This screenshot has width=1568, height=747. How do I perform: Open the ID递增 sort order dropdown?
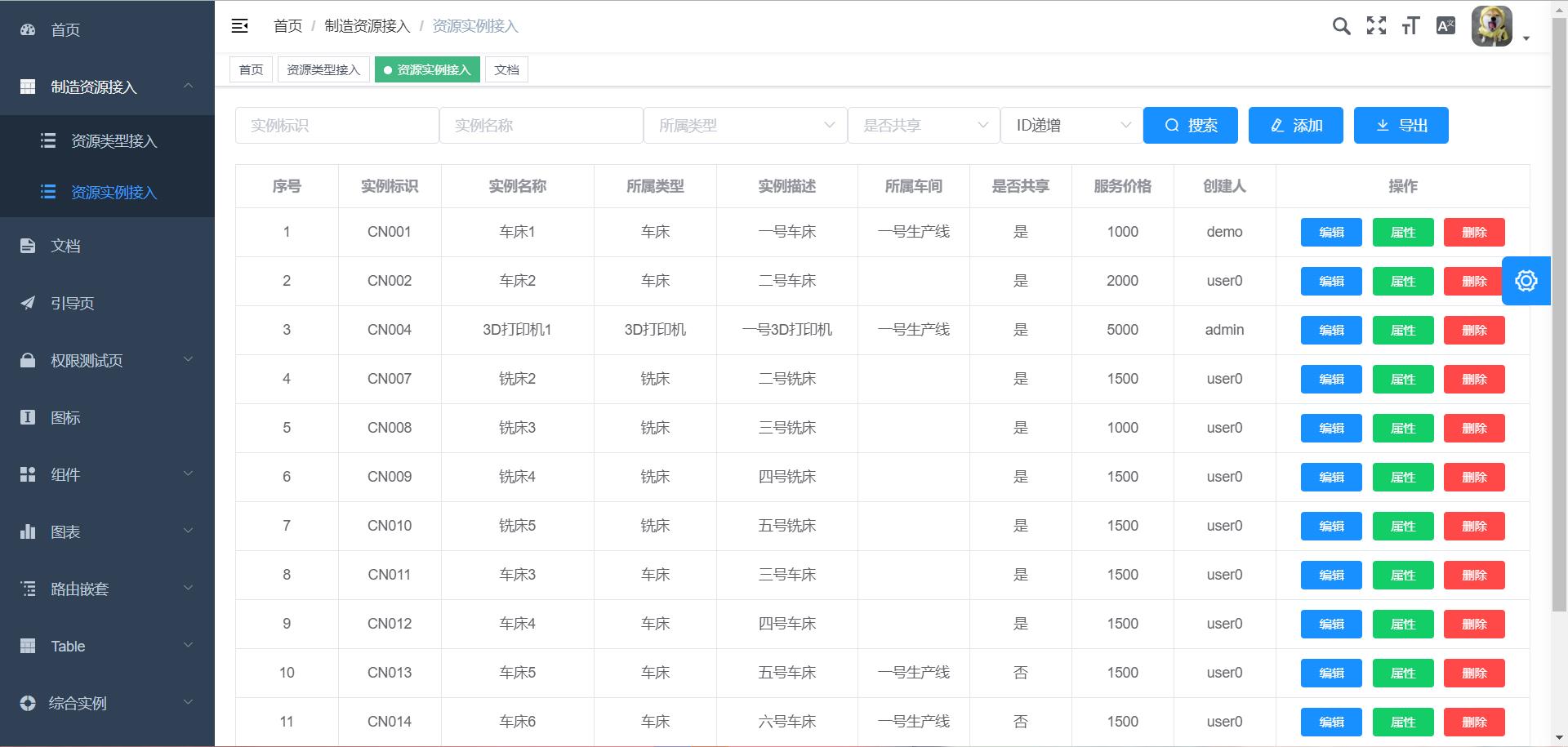(1071, 126)
